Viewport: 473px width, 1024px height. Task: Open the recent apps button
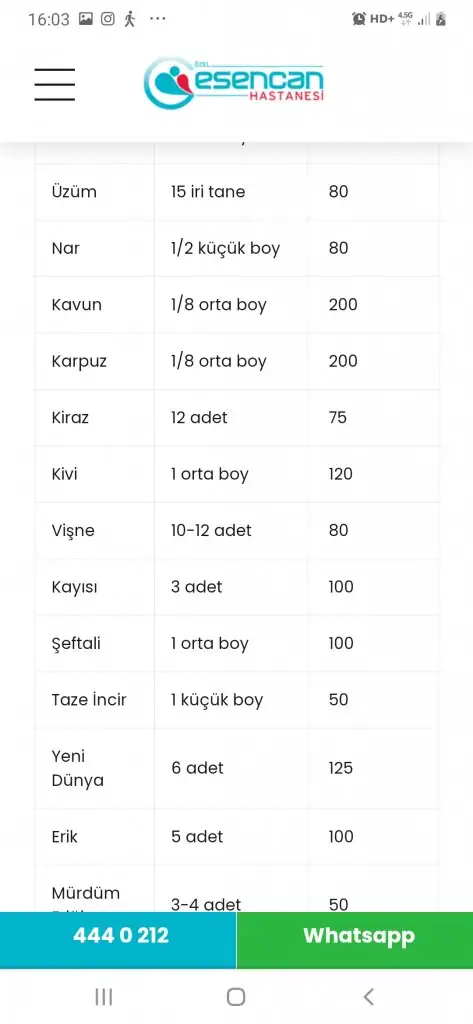click(104, 997)
